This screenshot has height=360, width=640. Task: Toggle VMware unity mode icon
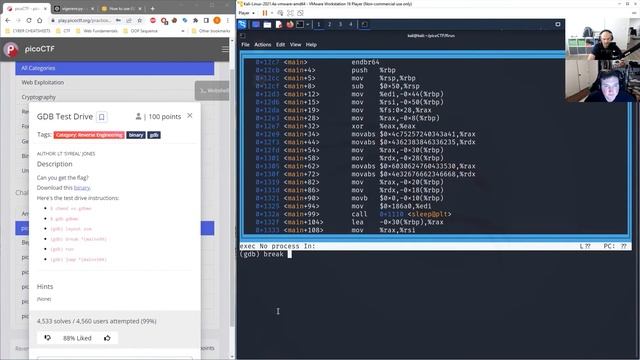click(x=300, y=13)
